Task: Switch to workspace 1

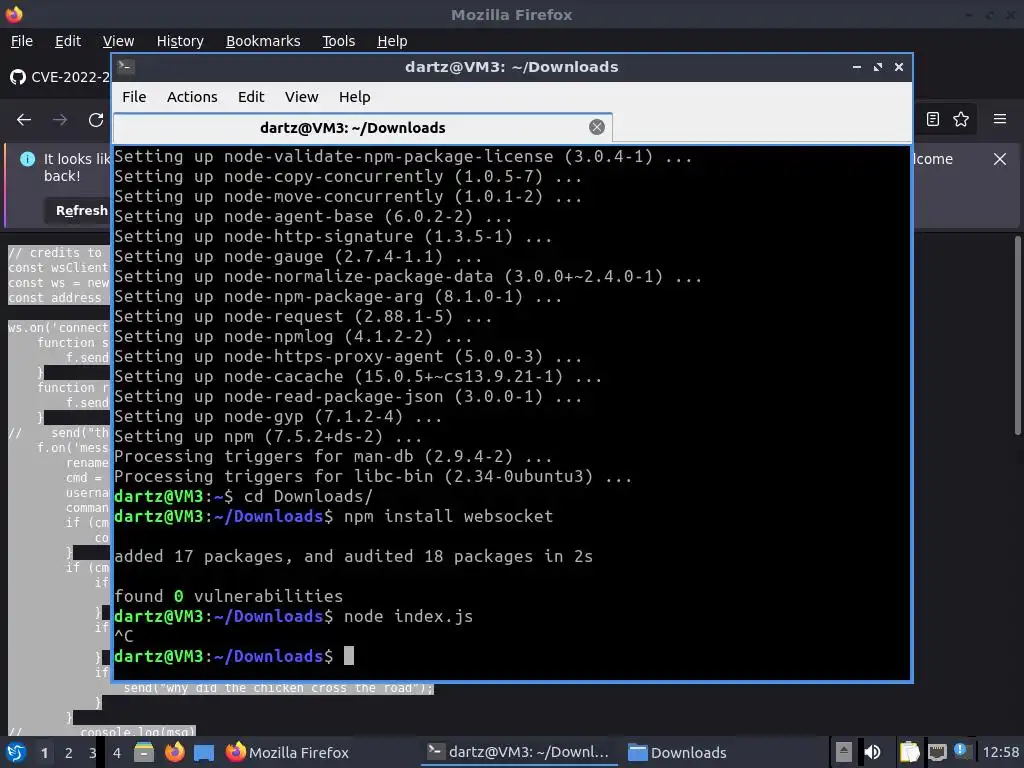Action: 44,753
